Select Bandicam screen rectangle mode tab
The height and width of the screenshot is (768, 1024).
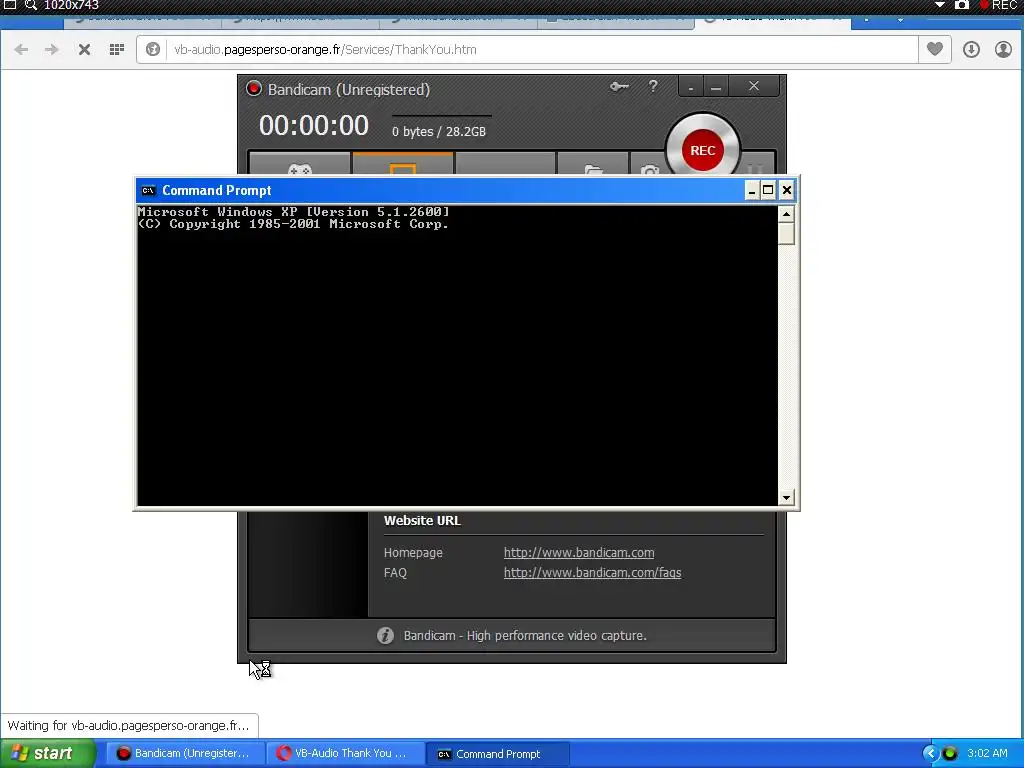click(x=403, y=165)
